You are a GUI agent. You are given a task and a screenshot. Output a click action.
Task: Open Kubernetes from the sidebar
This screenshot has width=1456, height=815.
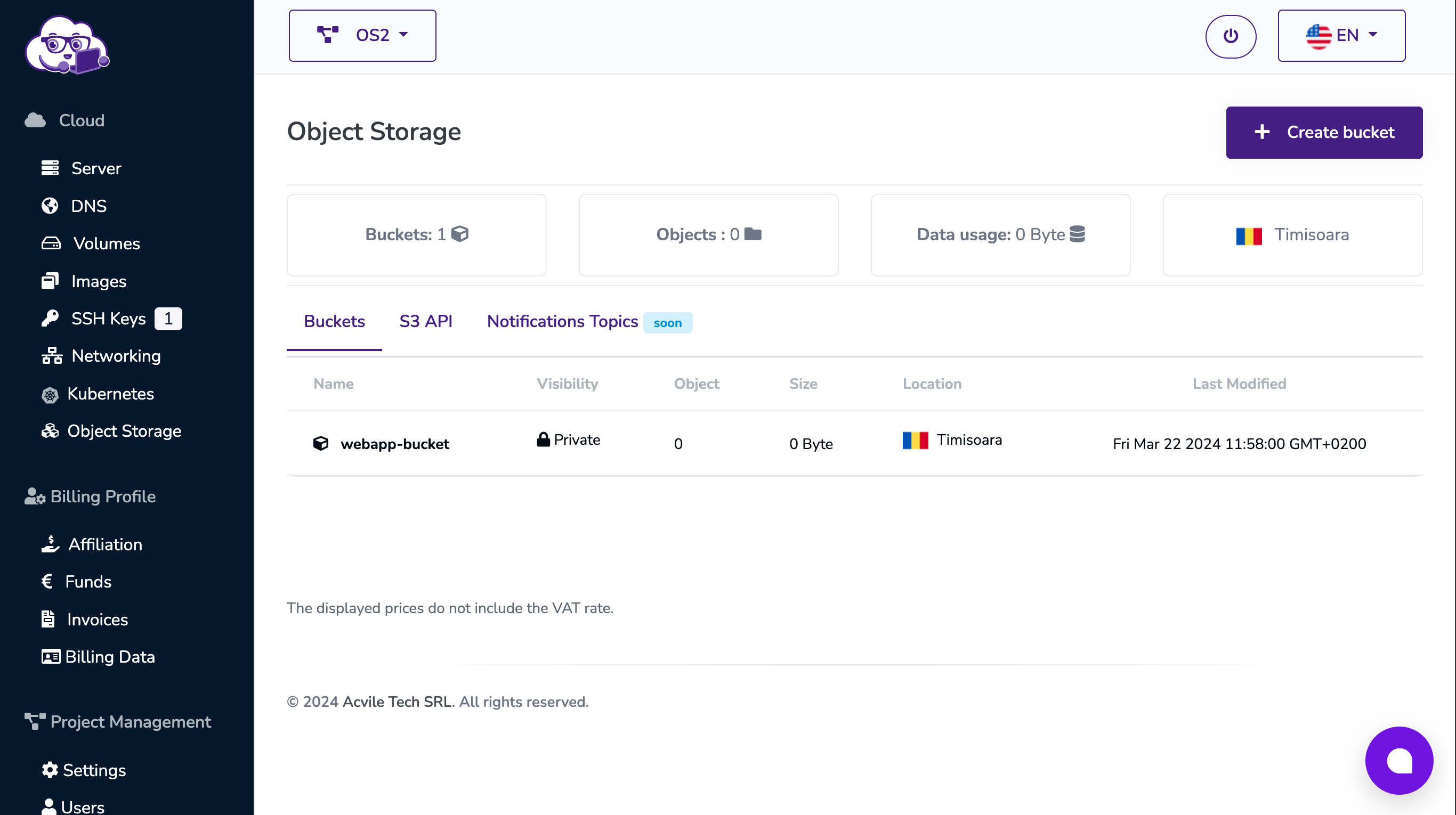pyautogui.click(x=110, y=394)
